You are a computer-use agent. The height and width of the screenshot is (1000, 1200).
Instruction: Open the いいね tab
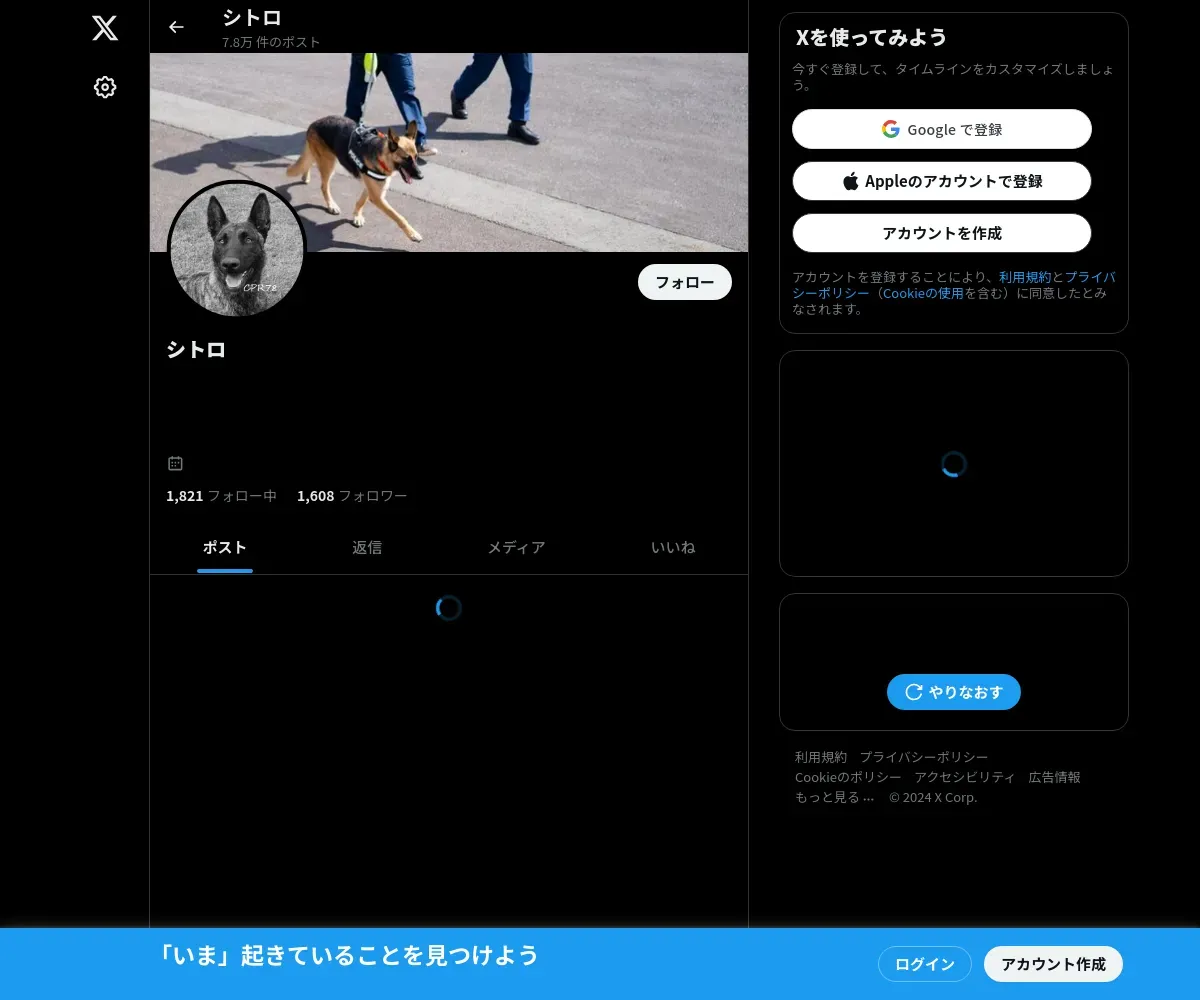[x=673, y=548]
